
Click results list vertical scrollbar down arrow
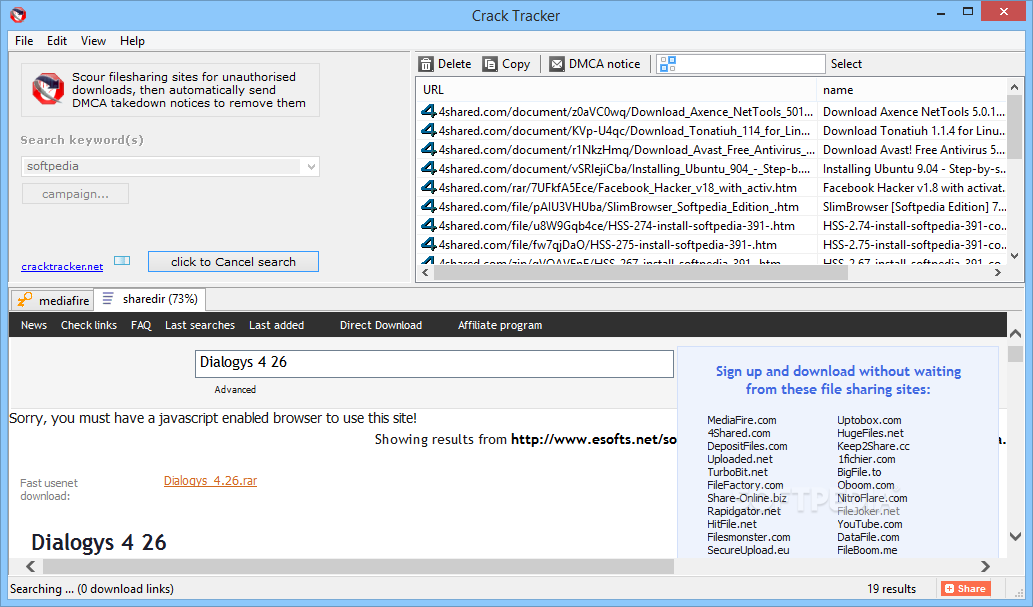pos(1015,256)
